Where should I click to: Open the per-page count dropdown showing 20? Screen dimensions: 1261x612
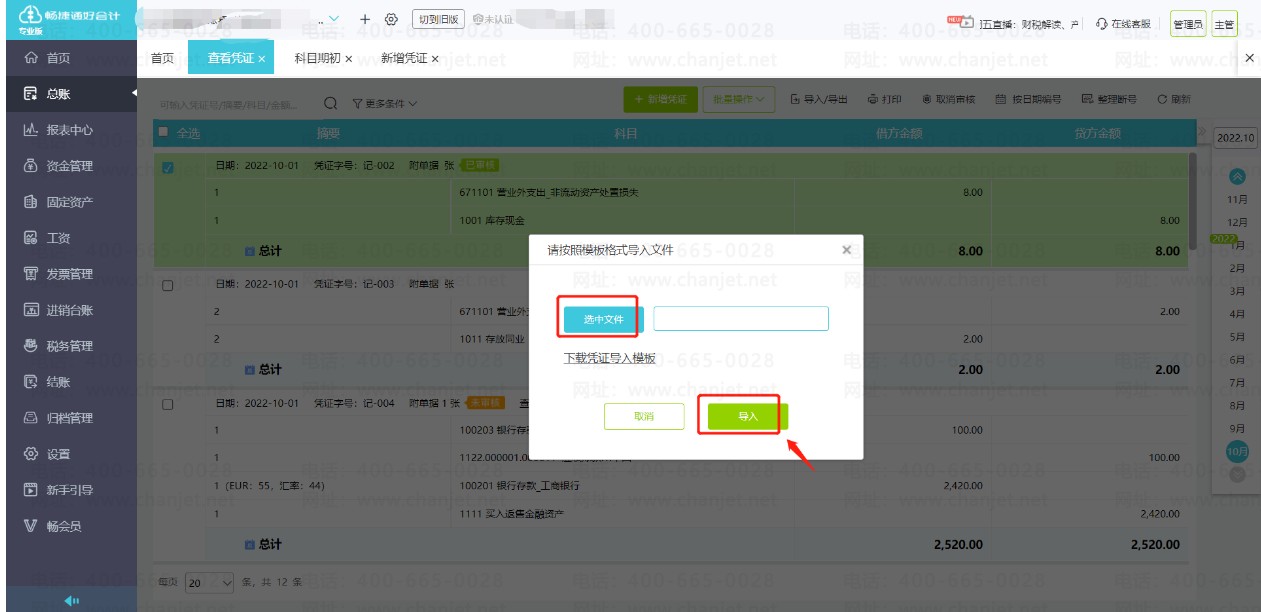pos(210,582)
